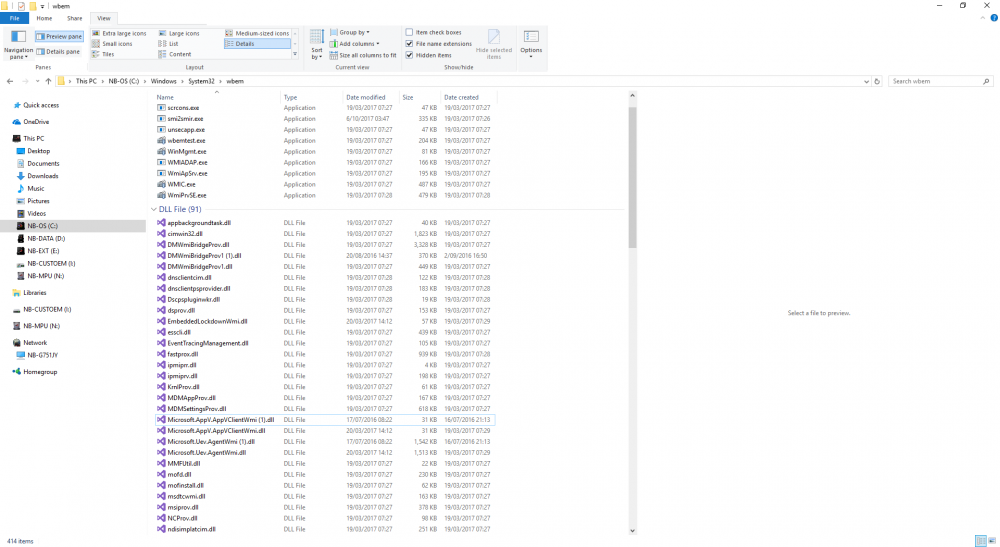Click the Details pane button
The width and height of the screenshot is (1000, 547).
point(59,51)
